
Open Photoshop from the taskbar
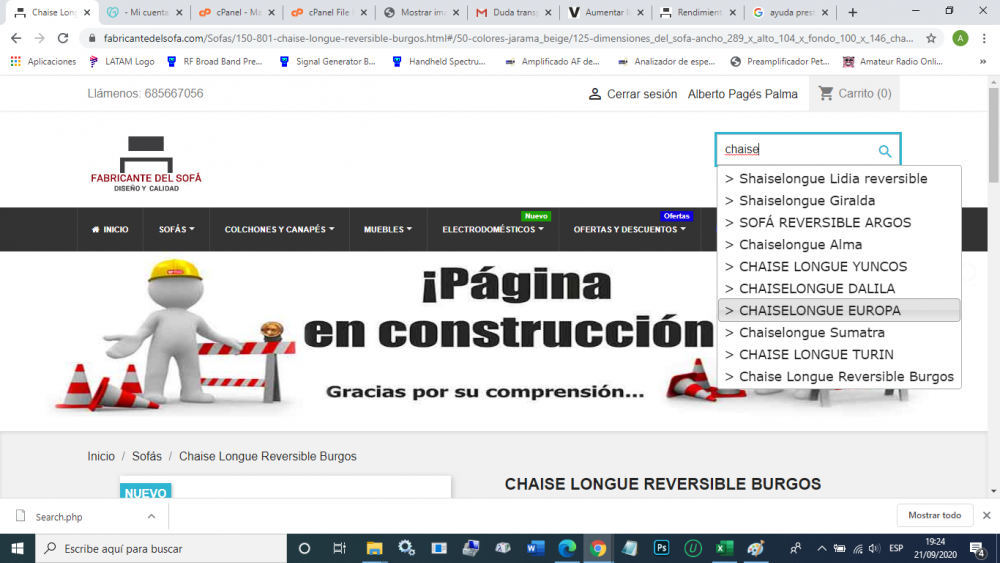661,548
